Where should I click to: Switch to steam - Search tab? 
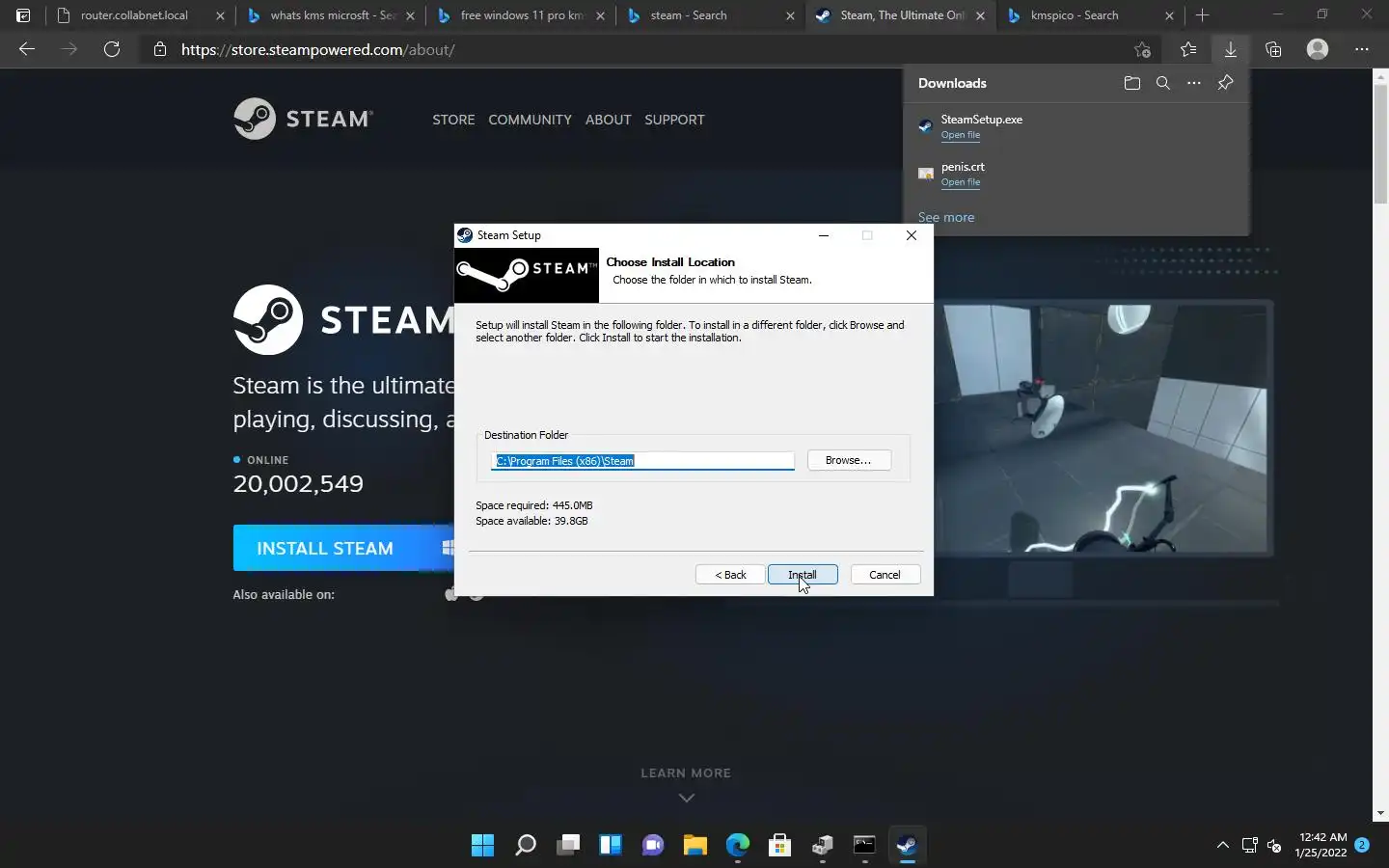711,15
